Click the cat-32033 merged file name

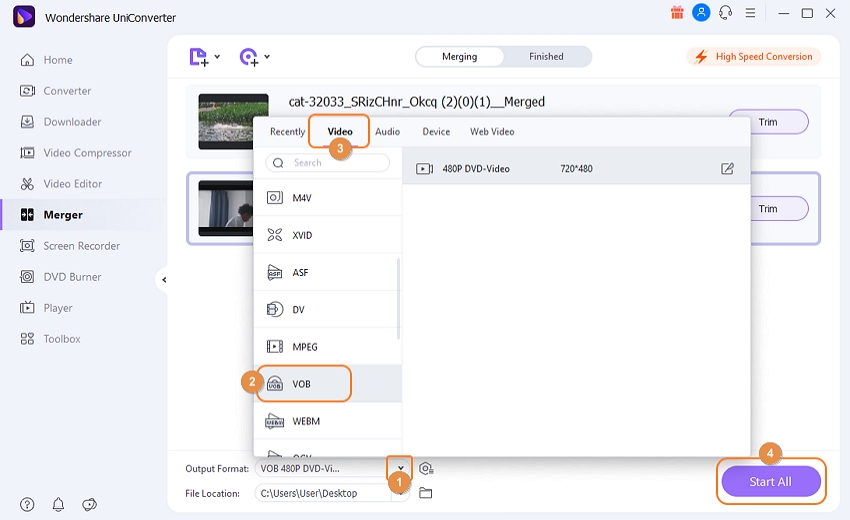click(416, 102)
